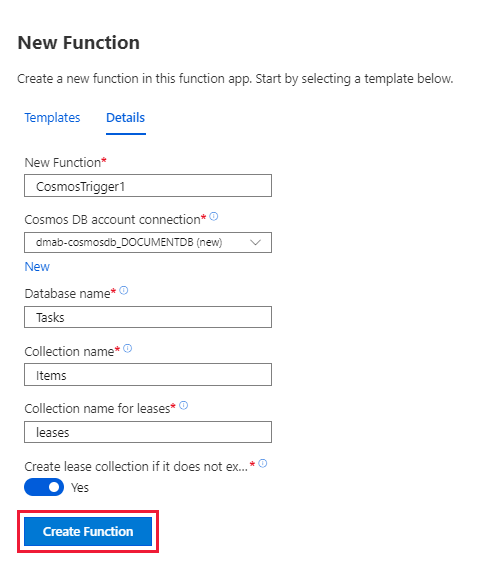490x575 pixels.
Task: Click the Collection name field containing Items
Action: tap(148, 374)
